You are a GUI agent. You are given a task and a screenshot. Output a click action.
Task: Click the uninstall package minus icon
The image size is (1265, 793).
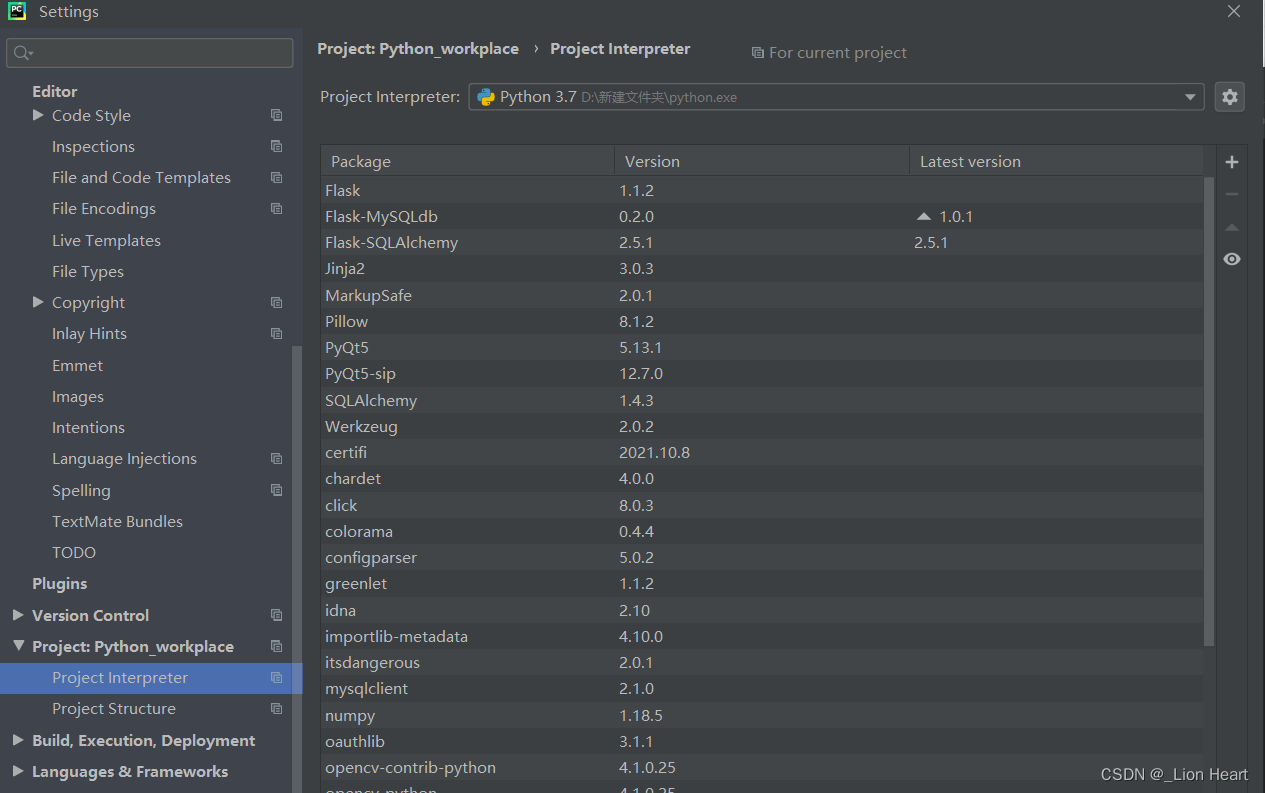click(x=1232, y=194)
